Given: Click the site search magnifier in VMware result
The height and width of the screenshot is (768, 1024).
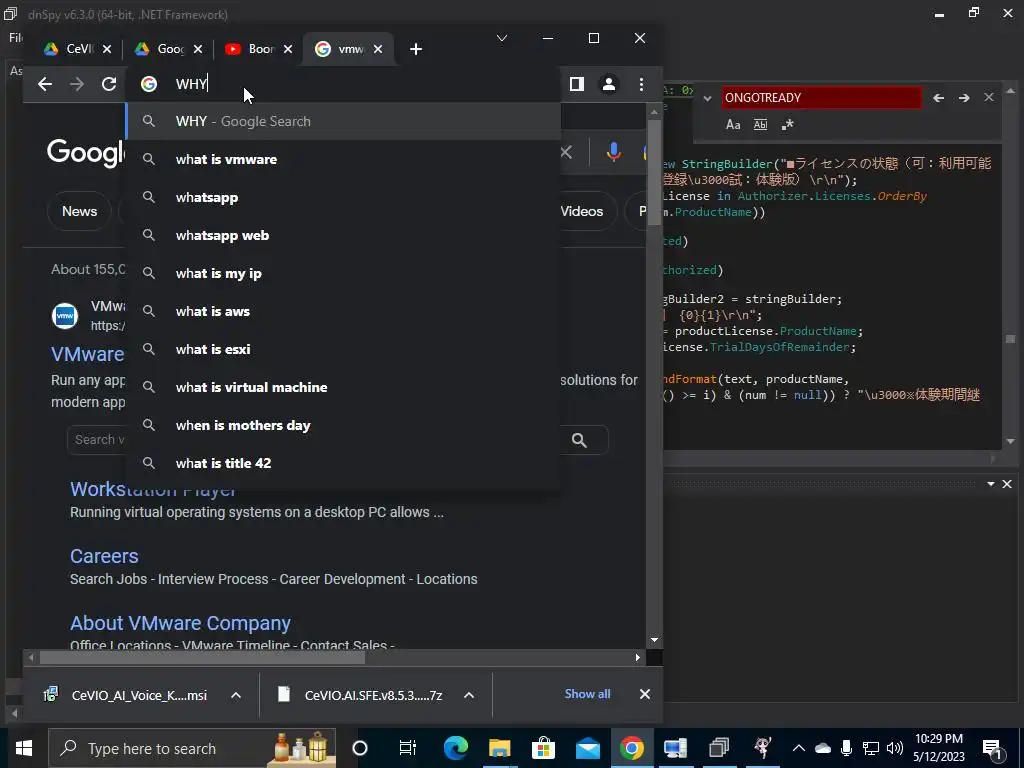Looking at the screenshot, I should (x=579, y=440).
